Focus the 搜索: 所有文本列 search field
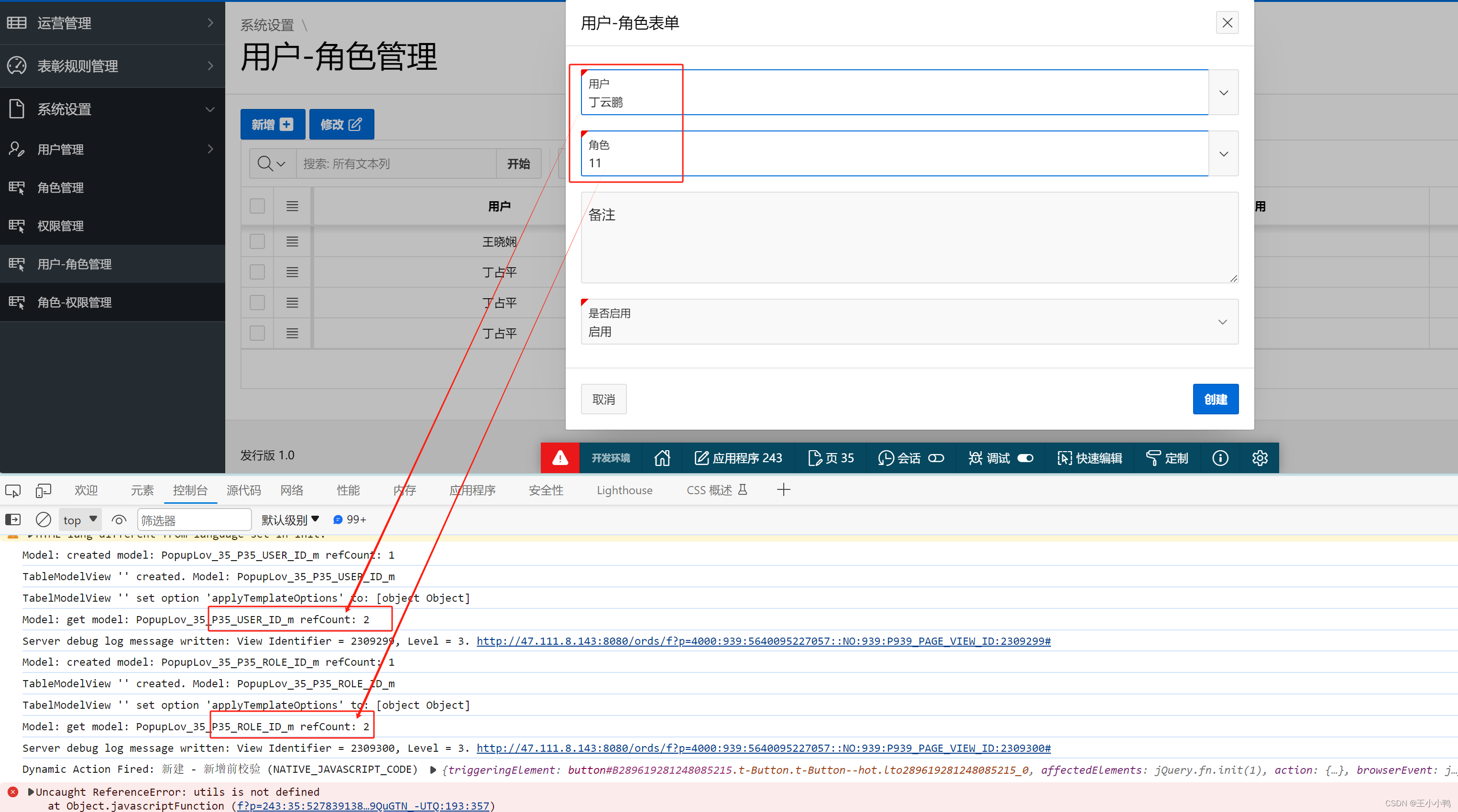 click(396, 163)
